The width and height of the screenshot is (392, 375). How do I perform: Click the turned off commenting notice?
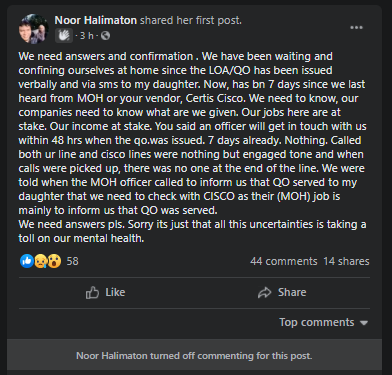194,356
